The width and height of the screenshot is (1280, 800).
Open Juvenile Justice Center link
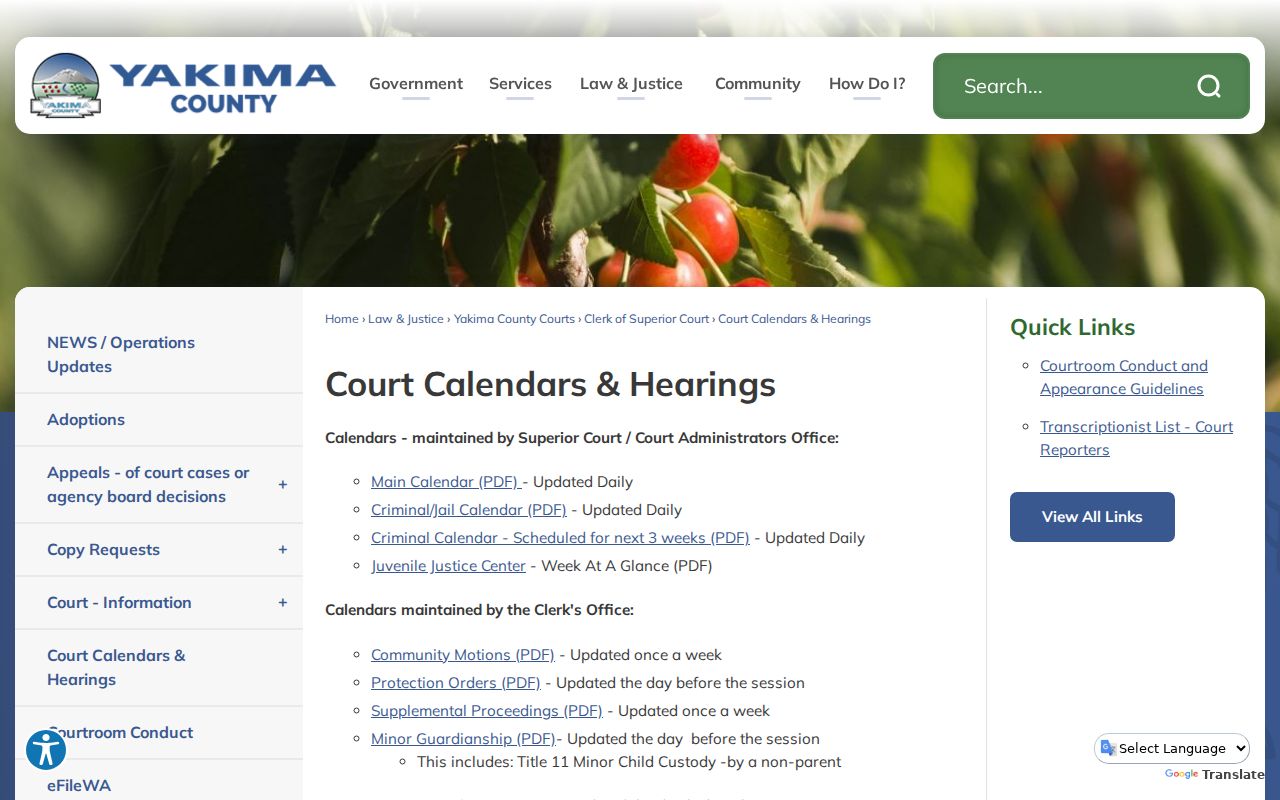pyautogui.click(x=448, y=566)
